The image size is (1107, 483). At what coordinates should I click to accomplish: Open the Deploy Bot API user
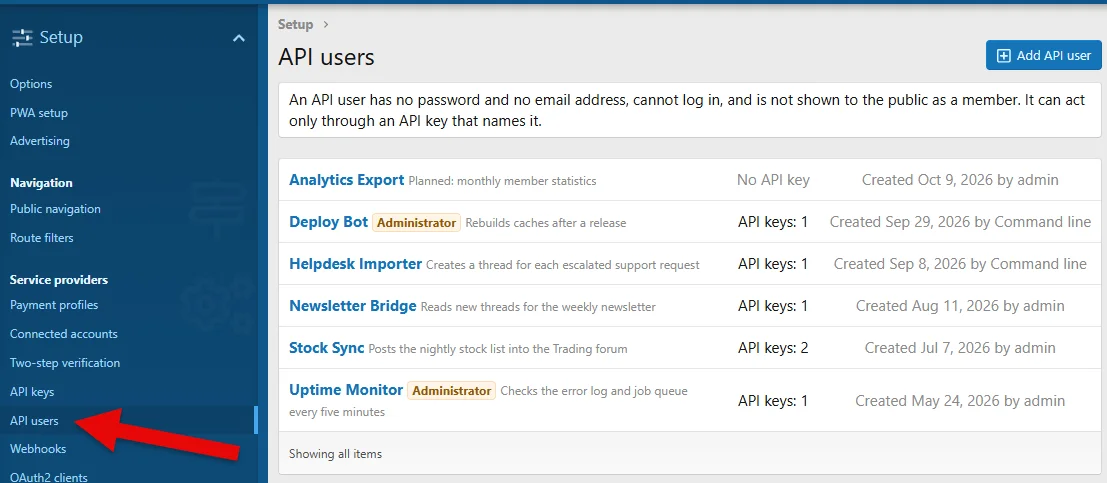[329, 222]
